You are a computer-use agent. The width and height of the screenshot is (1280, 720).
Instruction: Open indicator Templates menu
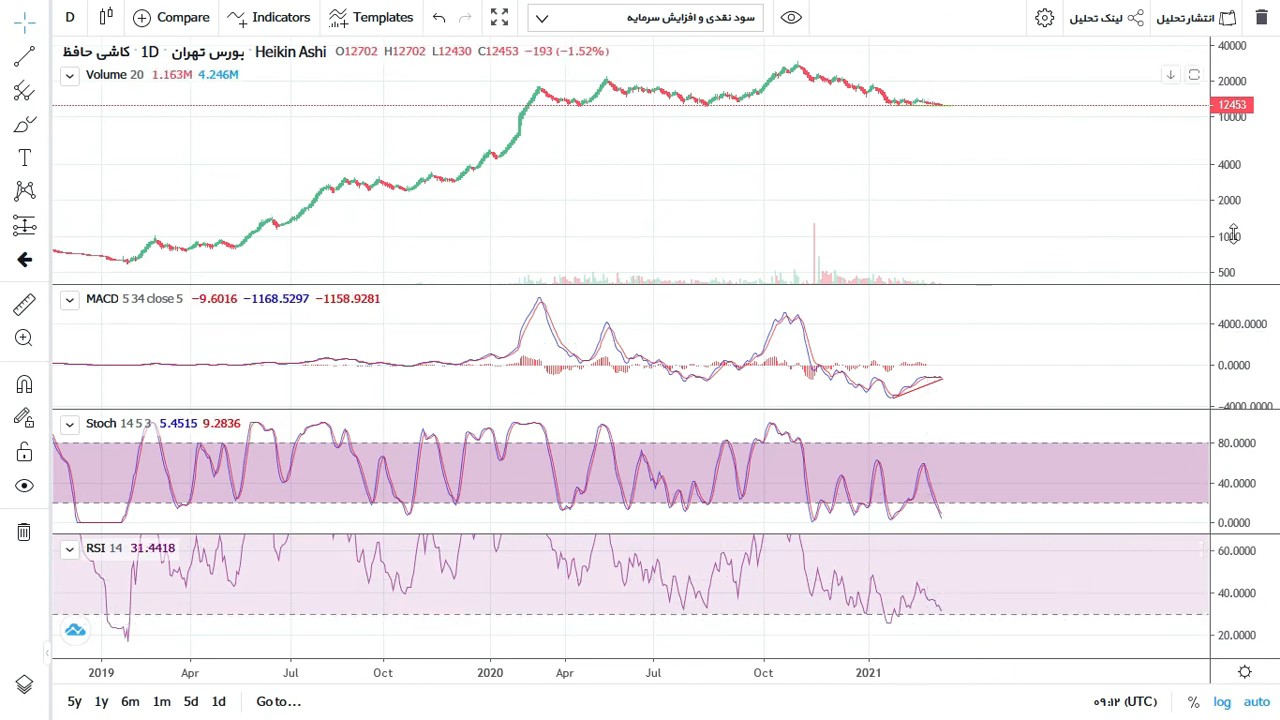(x=371, y=17)
